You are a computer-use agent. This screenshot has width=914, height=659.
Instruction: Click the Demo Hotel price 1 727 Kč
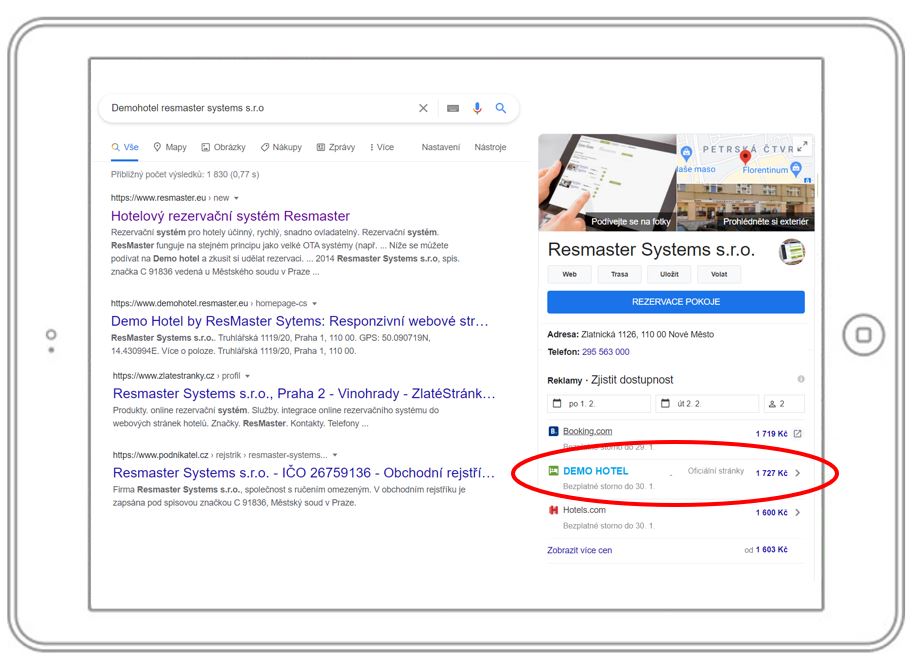click(772, 473)
